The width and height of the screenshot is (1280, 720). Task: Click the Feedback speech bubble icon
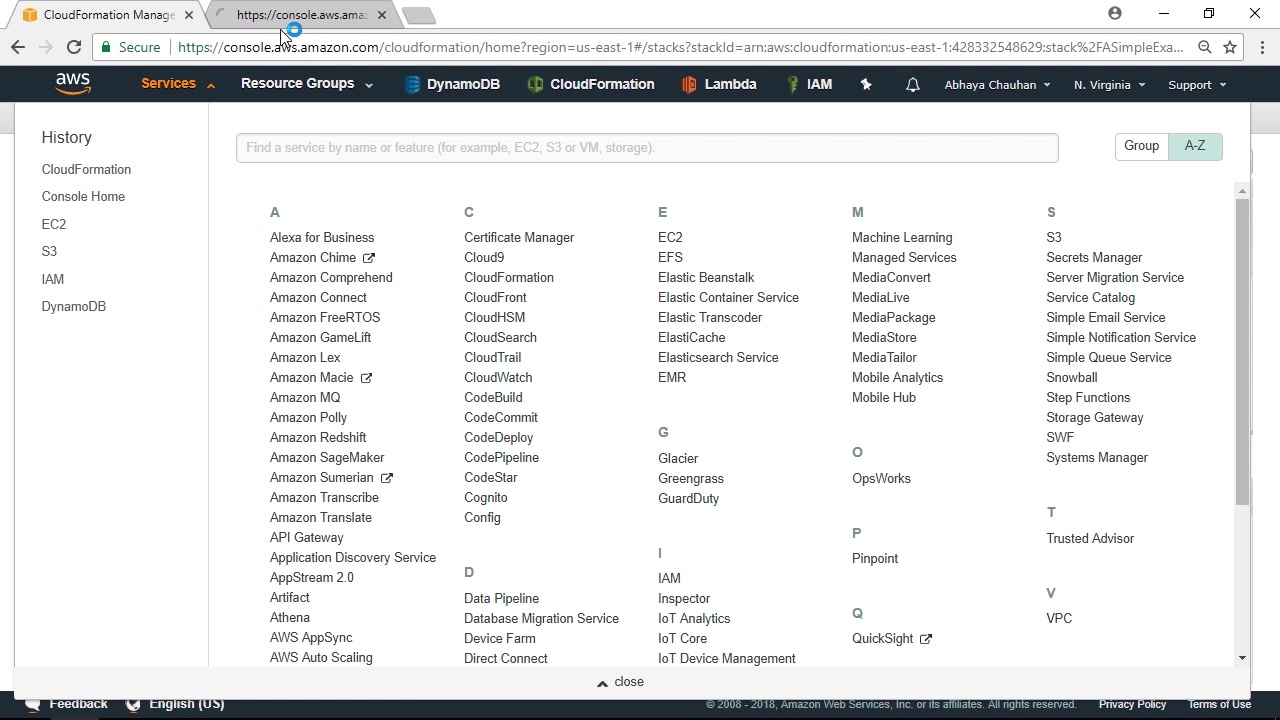32,704
